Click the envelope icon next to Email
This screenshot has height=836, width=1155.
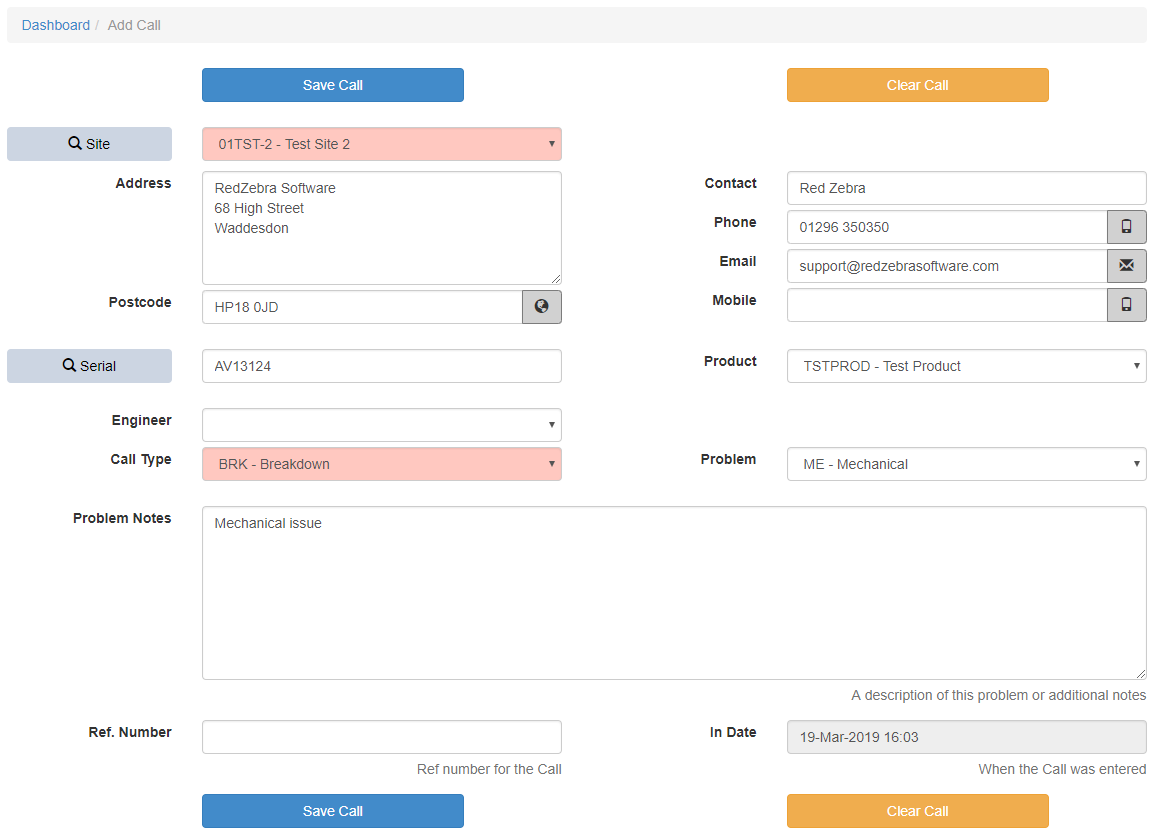(x=1126, y=266)
